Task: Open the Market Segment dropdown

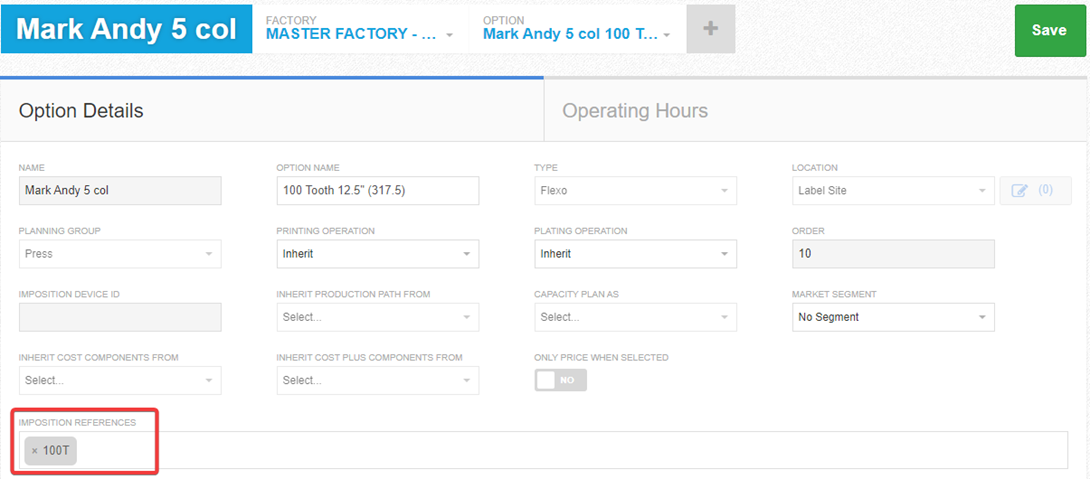Action: click(x=893, y=317)
